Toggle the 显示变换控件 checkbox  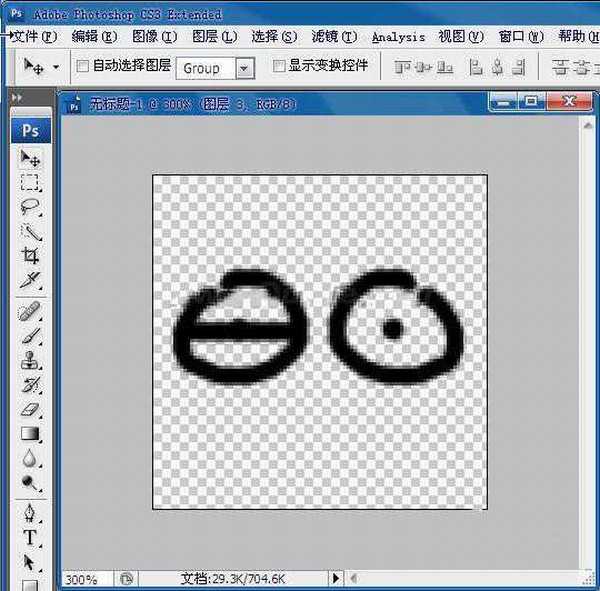click(279, 67)
